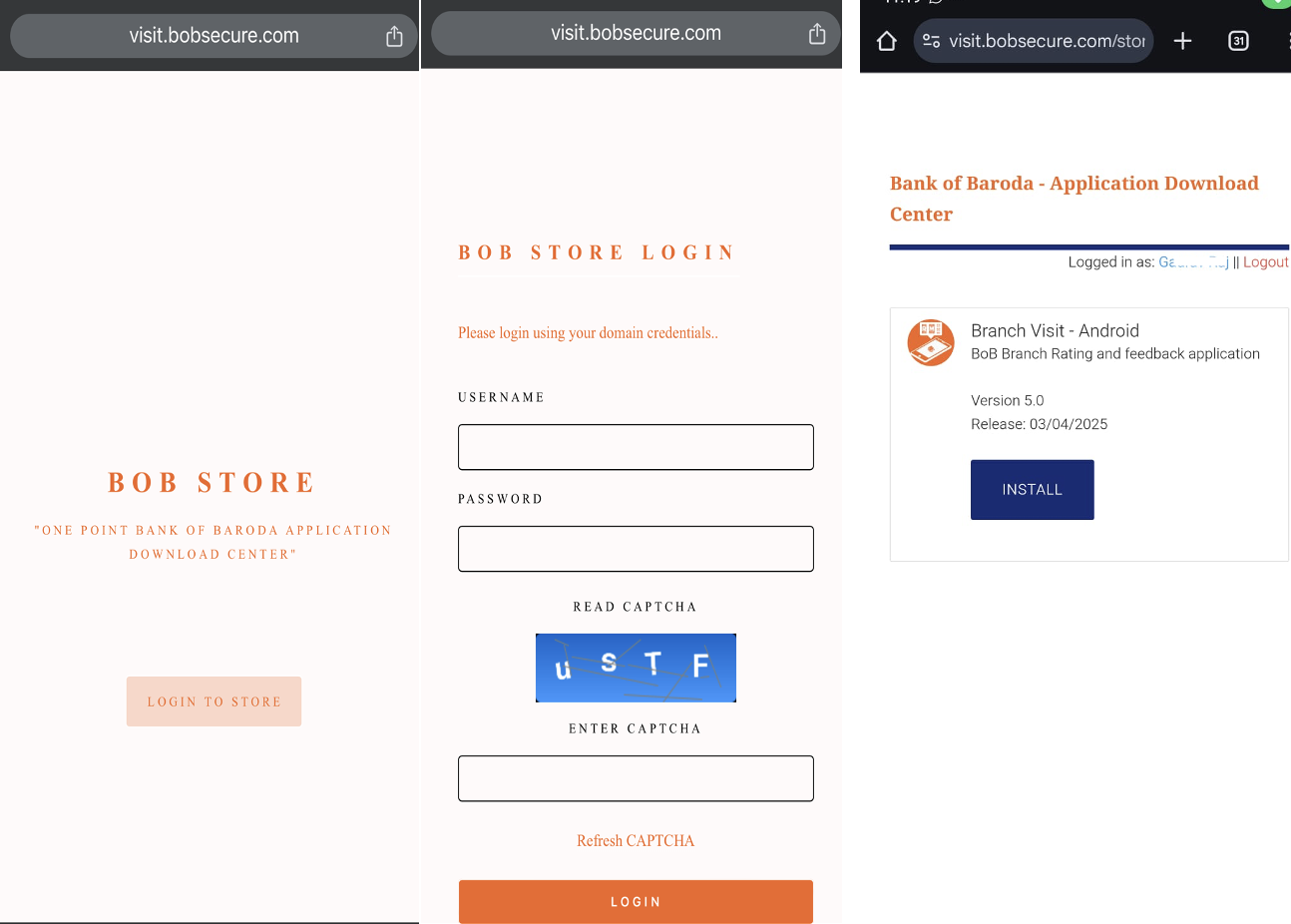
Task: Click the orange LOGIN button
Action: [x=636, y=901]
